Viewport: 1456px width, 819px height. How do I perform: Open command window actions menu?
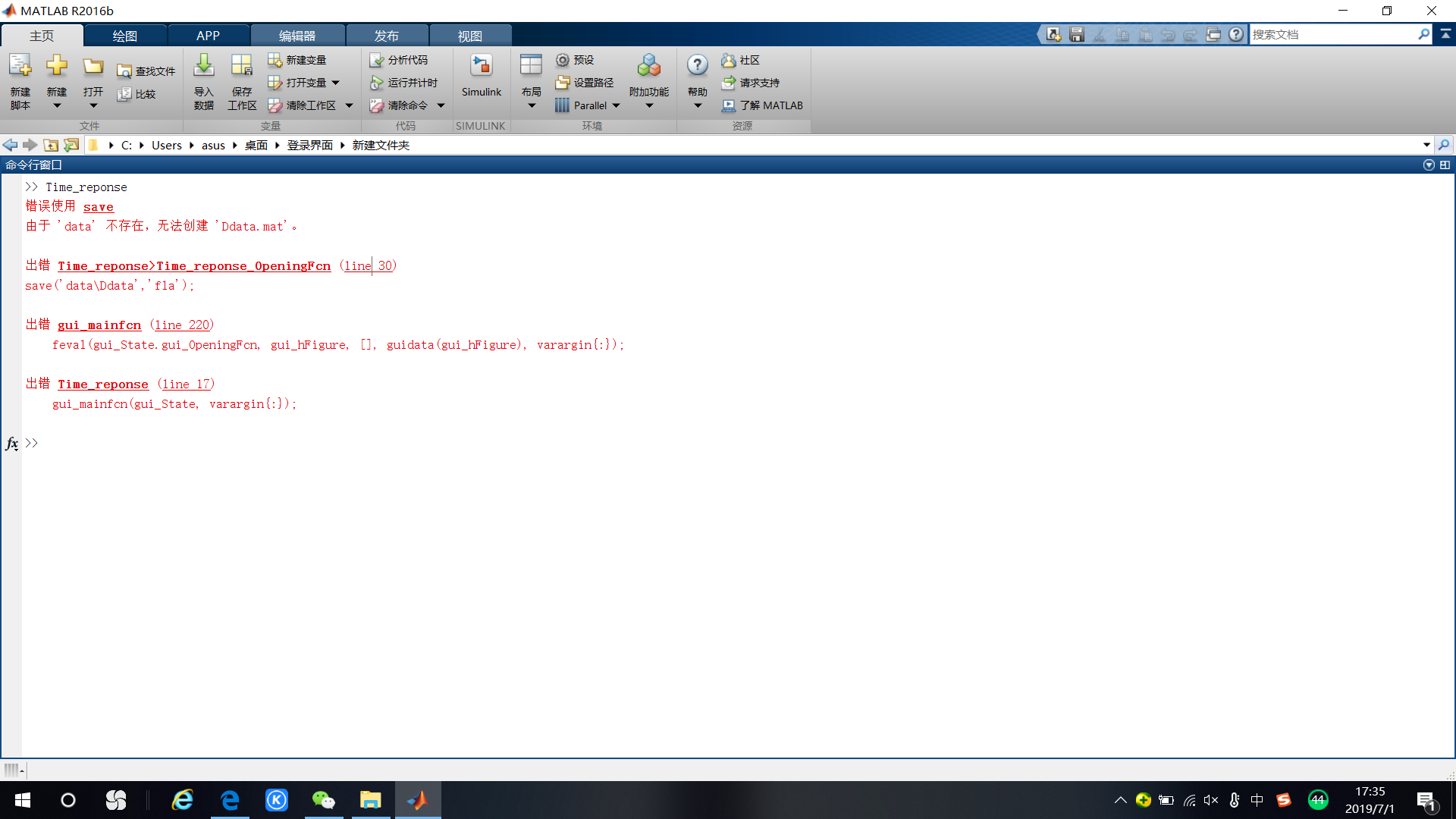pyautogui.click(x=1429, y=165)
